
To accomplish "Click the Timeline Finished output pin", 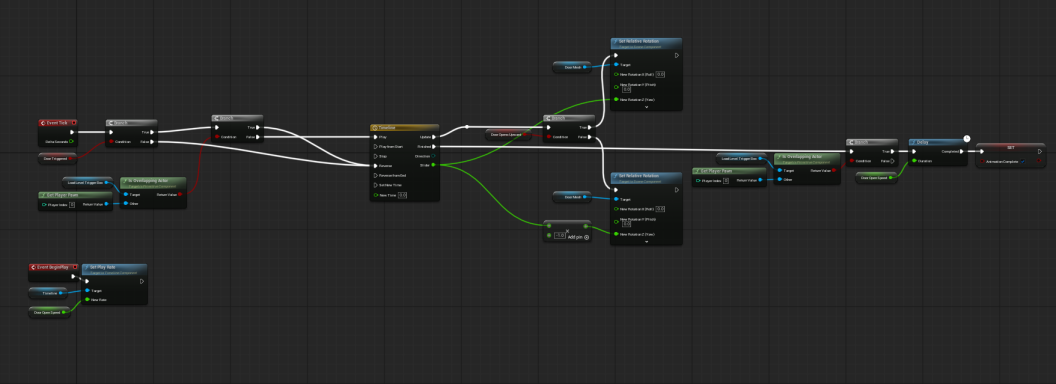I will 434,146.
